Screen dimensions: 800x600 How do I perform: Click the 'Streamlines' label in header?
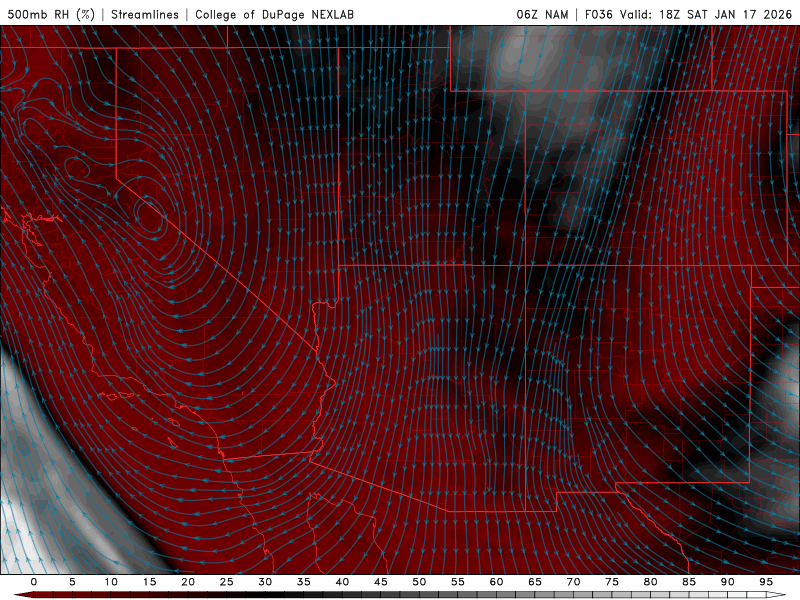pyautogui.click(x=145, y=14)
